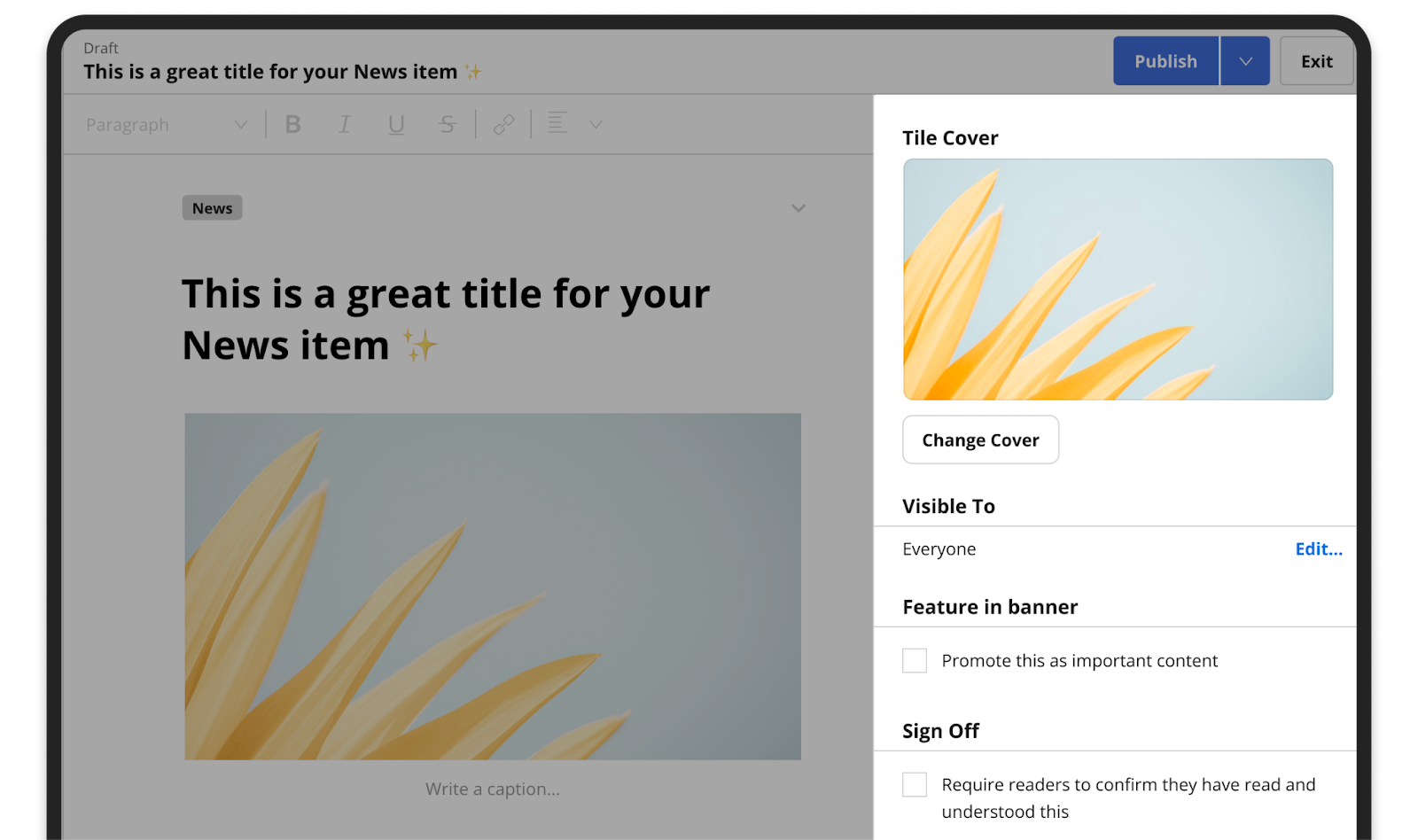The width and height of the screenshot is (1418, 840).
Task: Click the Visible To heading
Action: pos(948,506)
